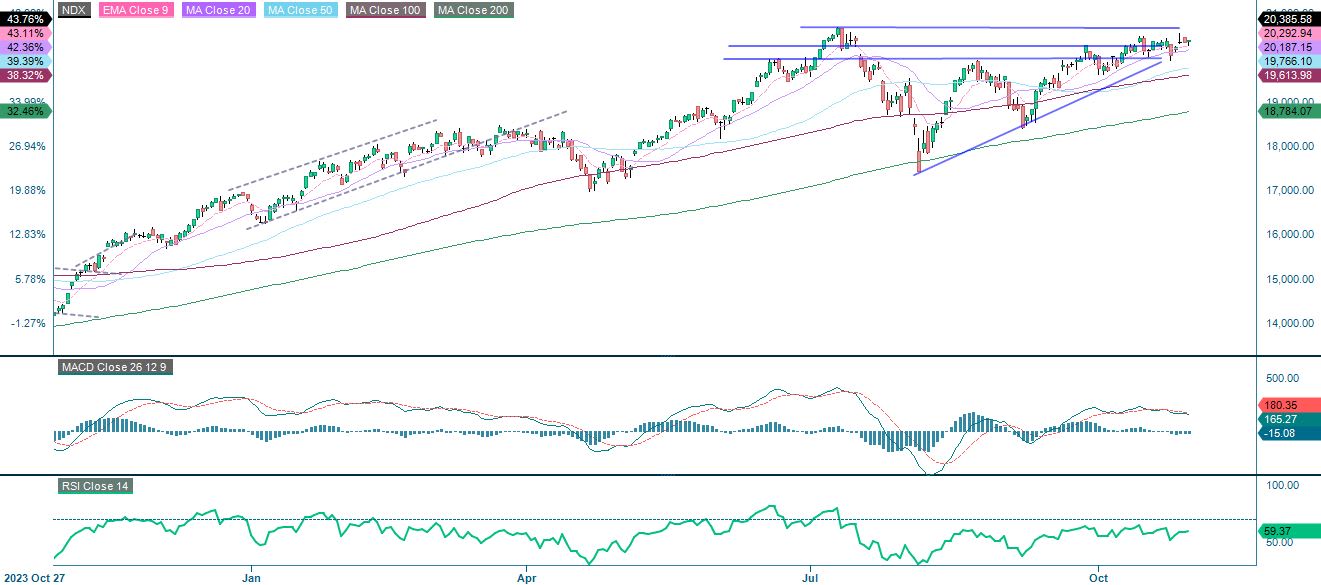Click the last price label 20,385.58
Screen dimensions: 1321x585
[1290, 17]
